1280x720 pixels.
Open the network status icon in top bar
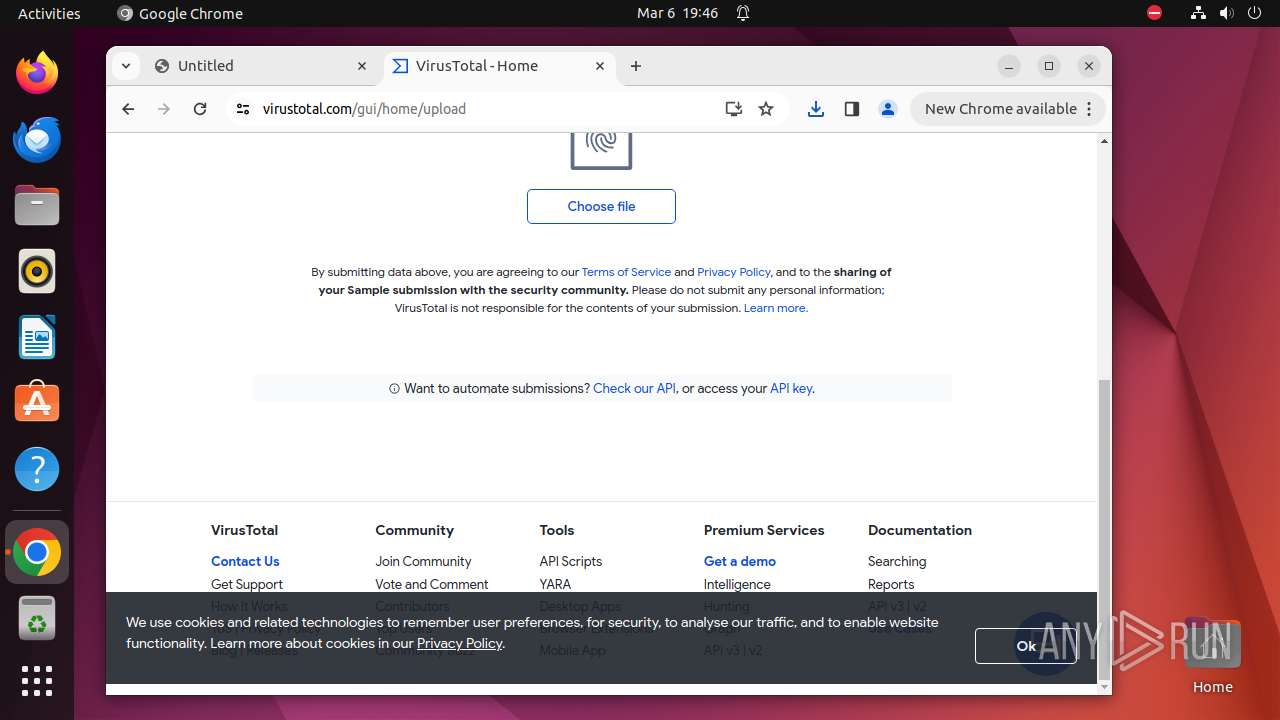[x=1198, y=13]
